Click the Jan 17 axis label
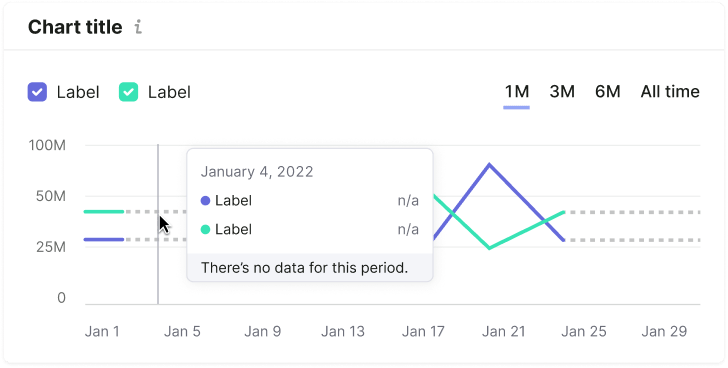The width and height of the screenshot is (728, 368). [x=423, y=331]
